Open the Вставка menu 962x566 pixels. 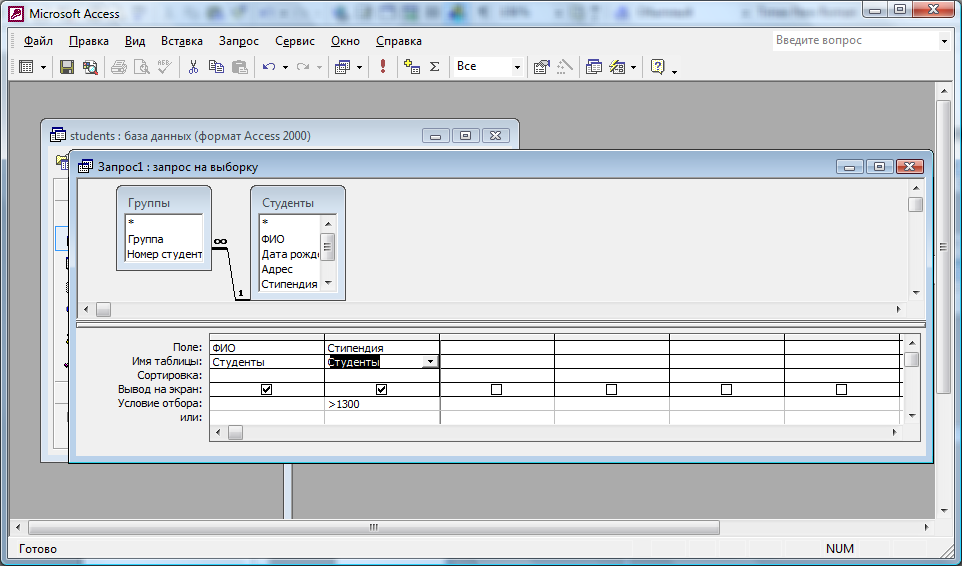coord(182,41)
